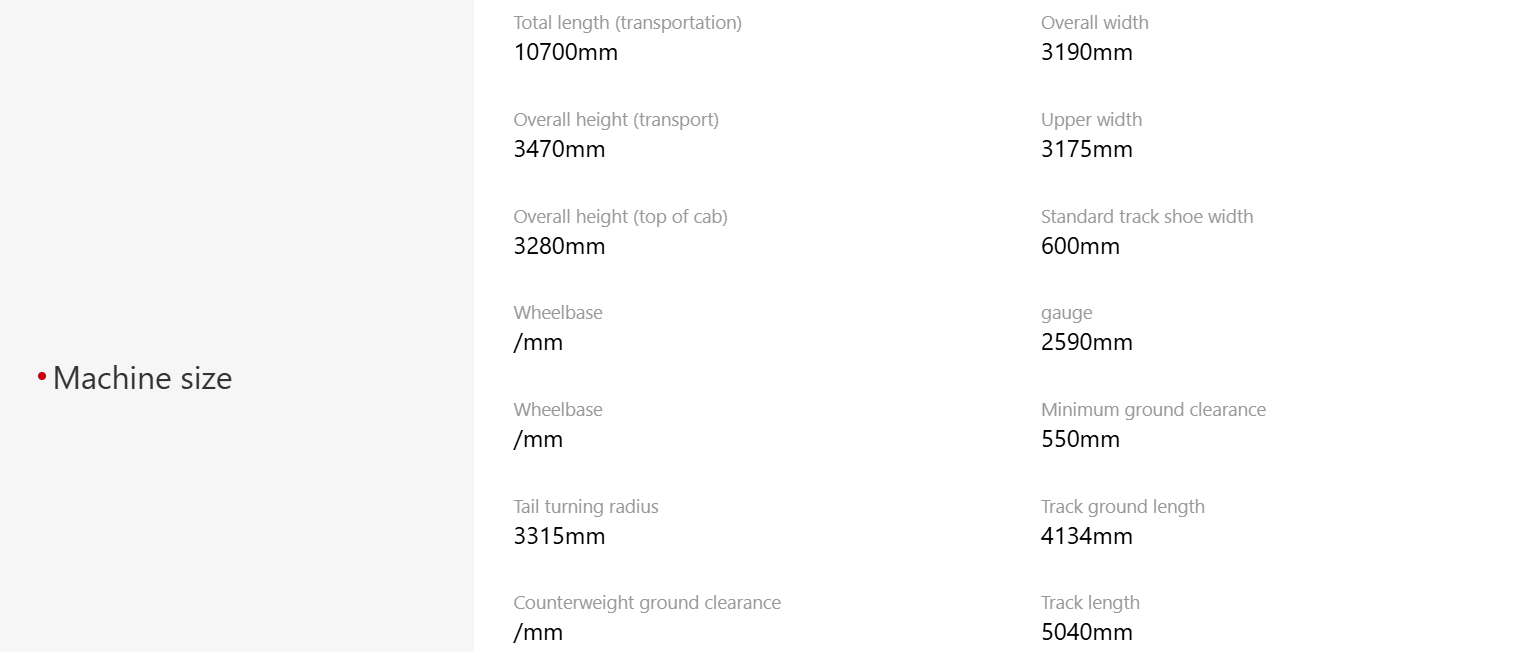Click the 3190mm overall width value

point(1086,52)
